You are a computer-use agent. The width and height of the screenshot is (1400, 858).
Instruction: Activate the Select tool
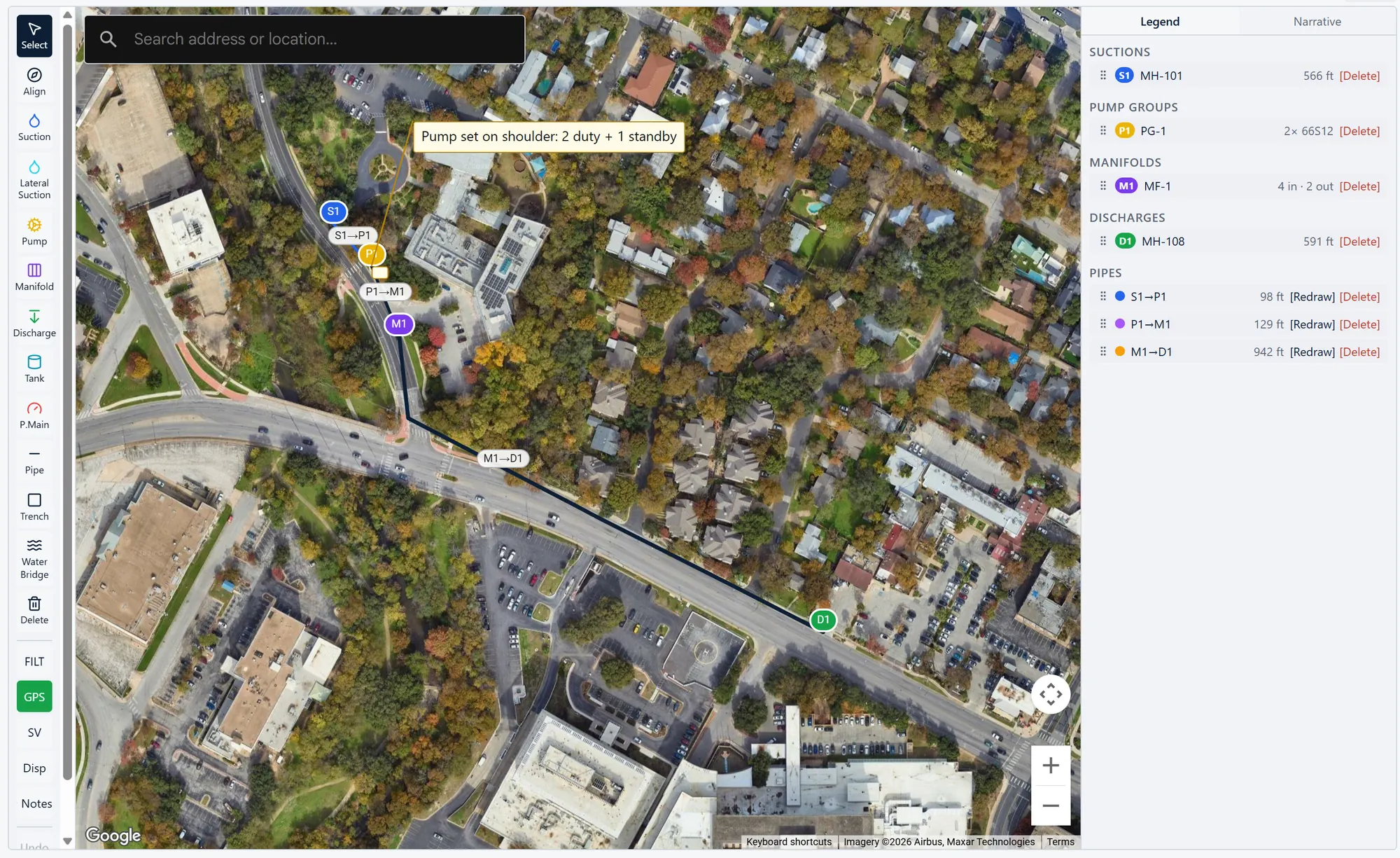tap(34, 36)
